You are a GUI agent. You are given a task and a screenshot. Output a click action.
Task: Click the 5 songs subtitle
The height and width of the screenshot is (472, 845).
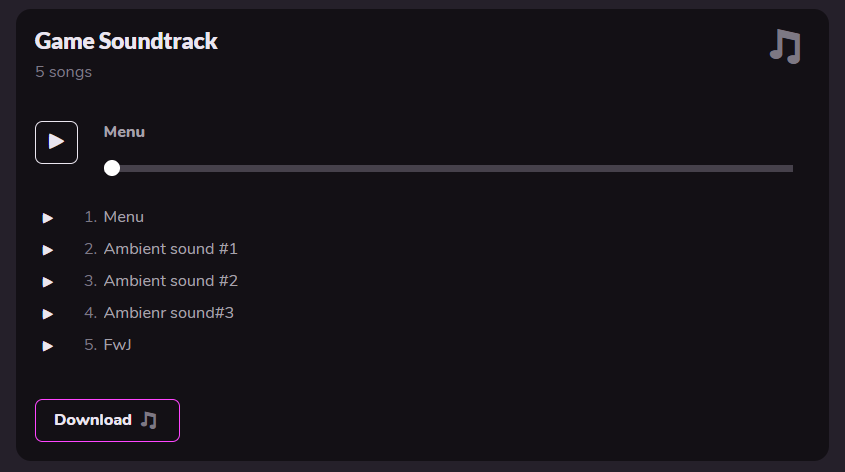pos(63,72)
